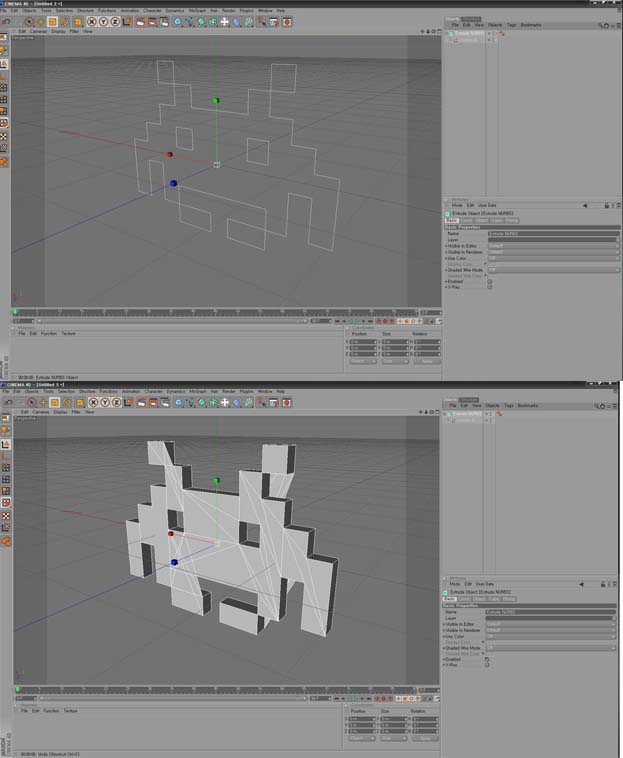Open Render menu in top menu bar
The height and width of the screenshot is (758, 623).
[229, 11]
